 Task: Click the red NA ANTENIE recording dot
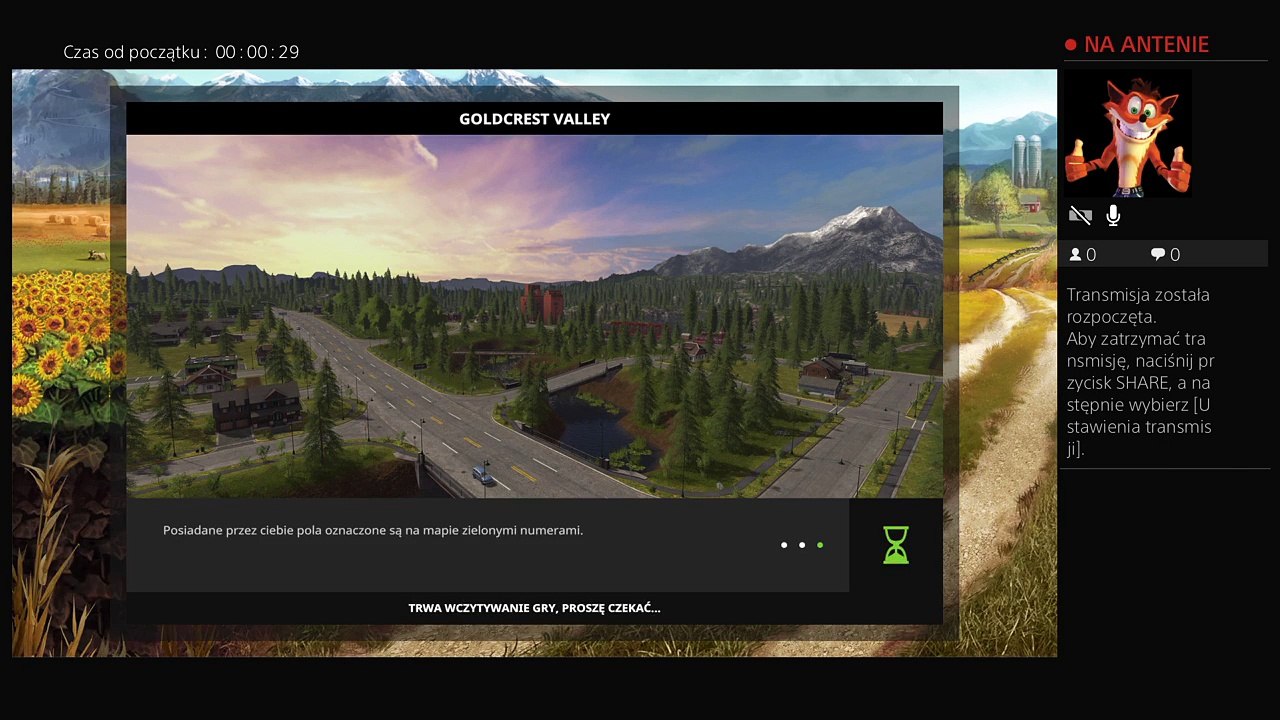pos(1070,45)
